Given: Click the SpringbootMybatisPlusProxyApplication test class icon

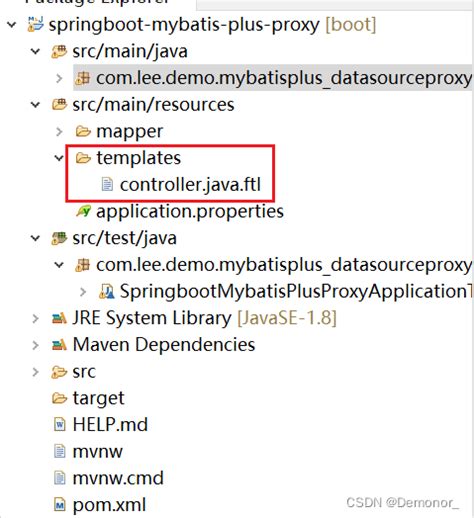Looking at the screenshot, I should tap(107, 291).
